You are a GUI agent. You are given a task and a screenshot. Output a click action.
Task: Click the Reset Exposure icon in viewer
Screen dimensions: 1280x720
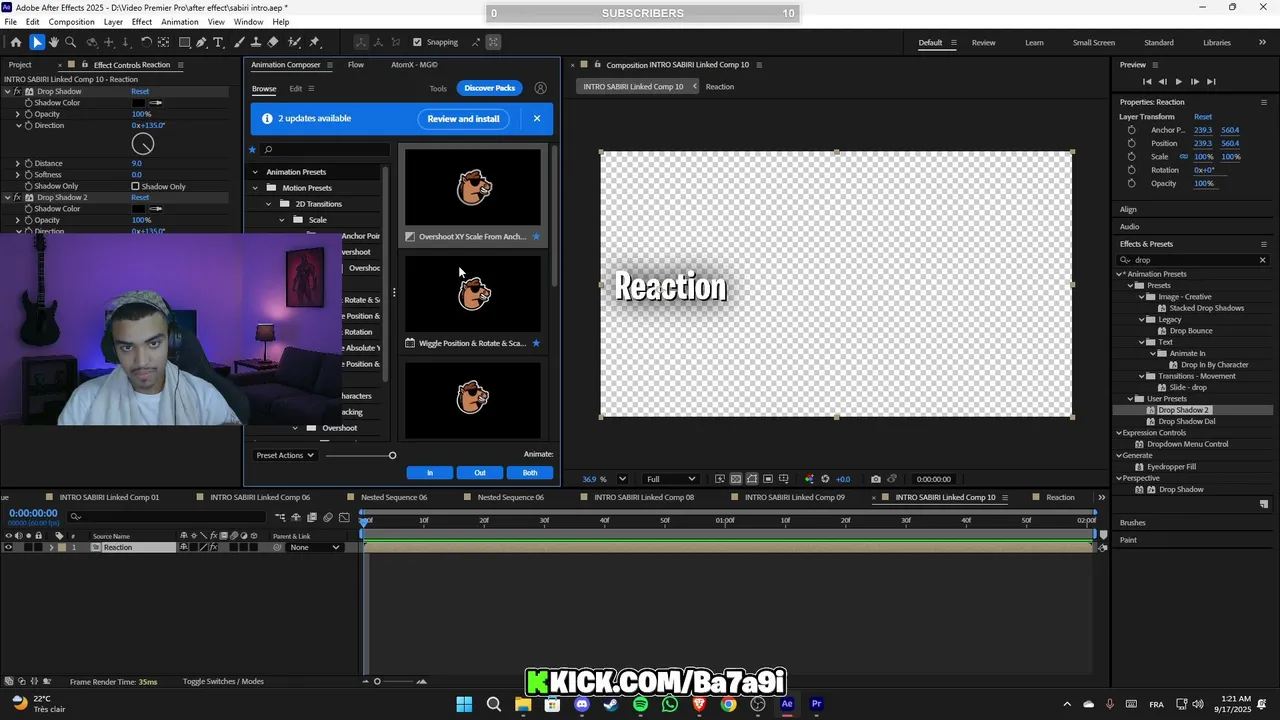coord(825,479)
